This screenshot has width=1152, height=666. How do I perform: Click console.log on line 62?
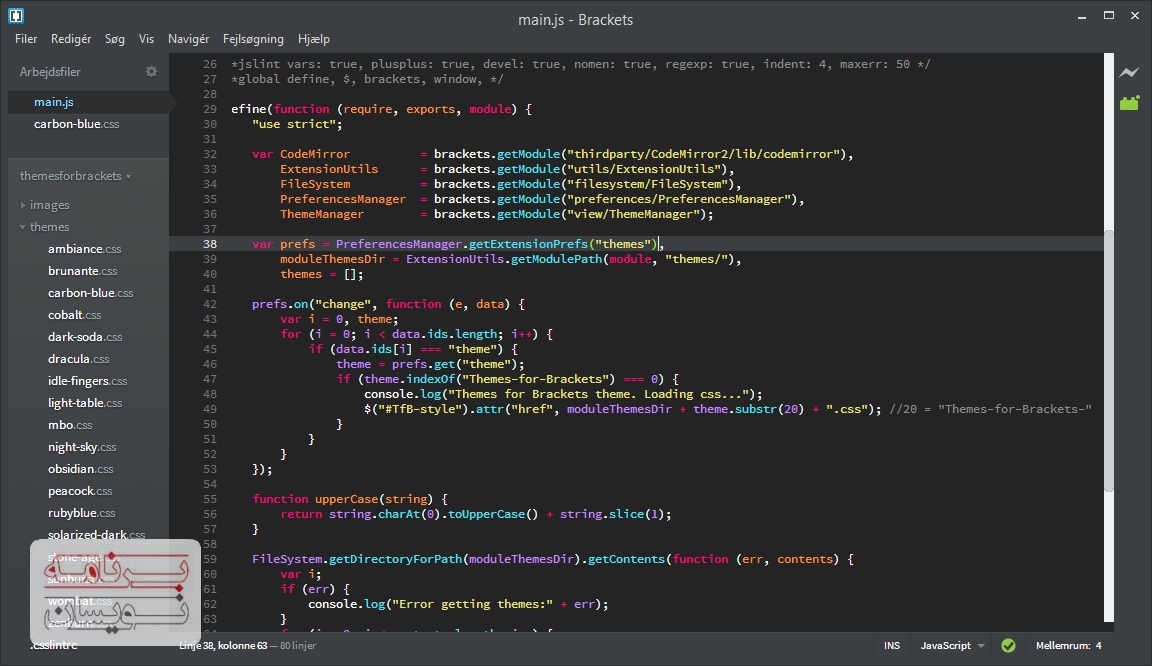(x=347, y=604)
